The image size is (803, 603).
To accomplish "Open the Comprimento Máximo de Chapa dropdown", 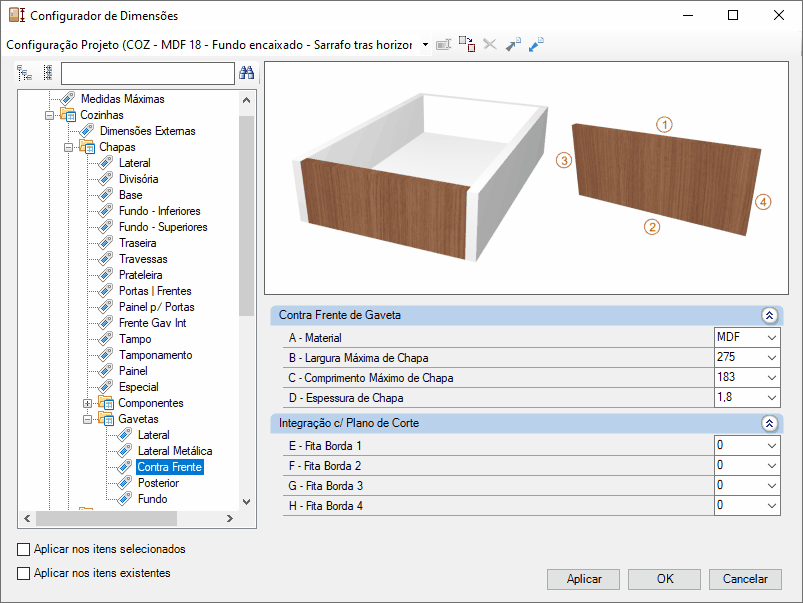I will [x=772, y=378].
